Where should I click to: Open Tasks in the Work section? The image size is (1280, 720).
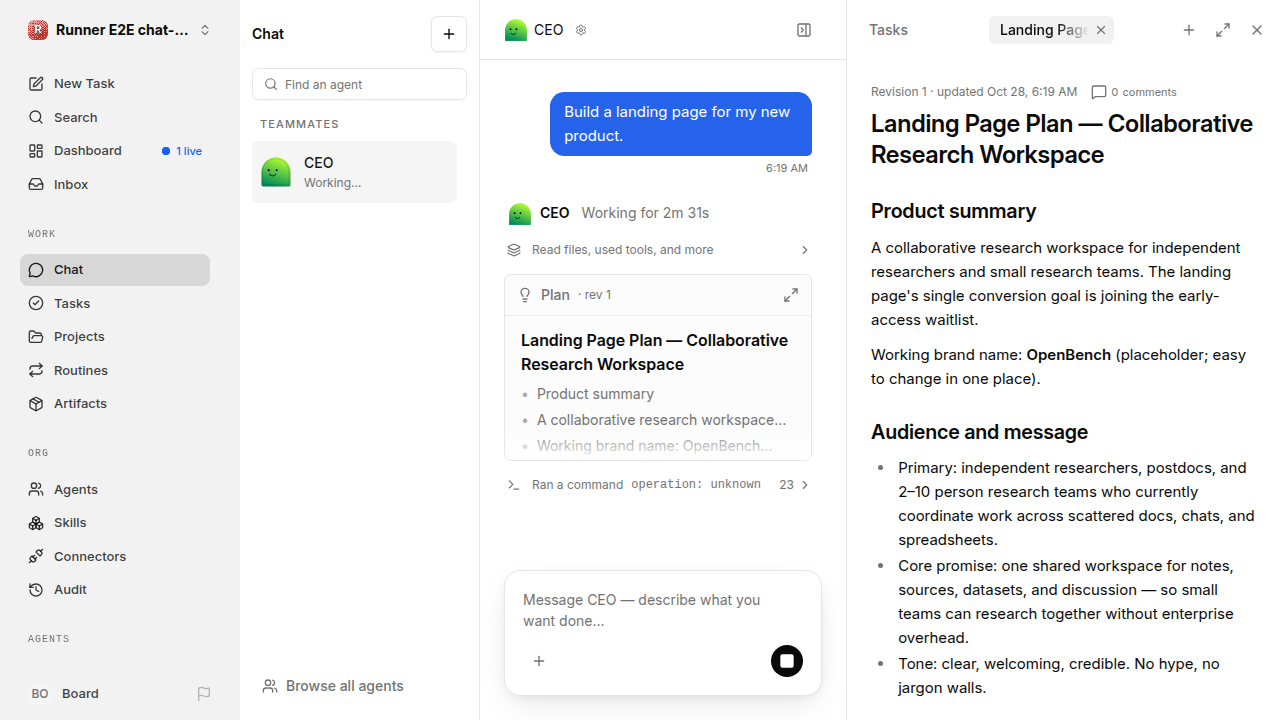(x=115, y=303)
